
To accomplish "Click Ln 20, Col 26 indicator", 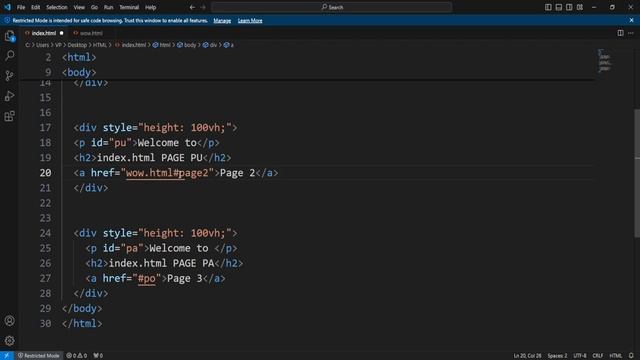I will [x=527, y=356].
